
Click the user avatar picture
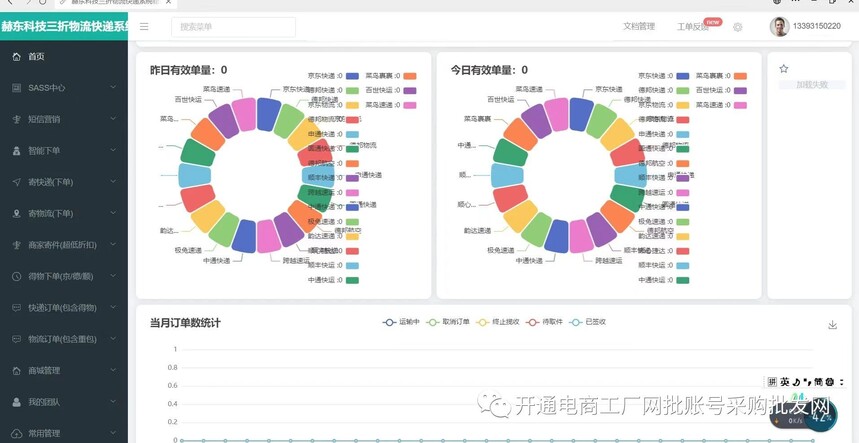point(779,26)
